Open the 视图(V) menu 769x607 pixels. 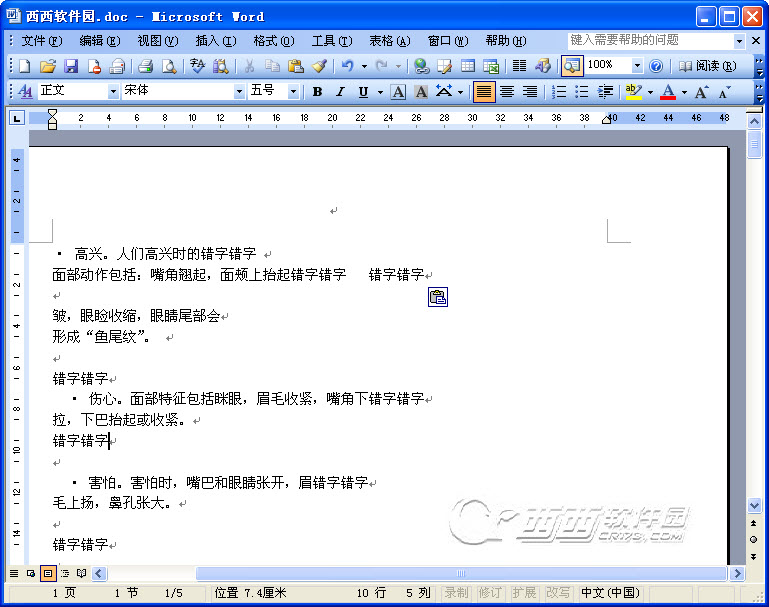coord(158,41)
